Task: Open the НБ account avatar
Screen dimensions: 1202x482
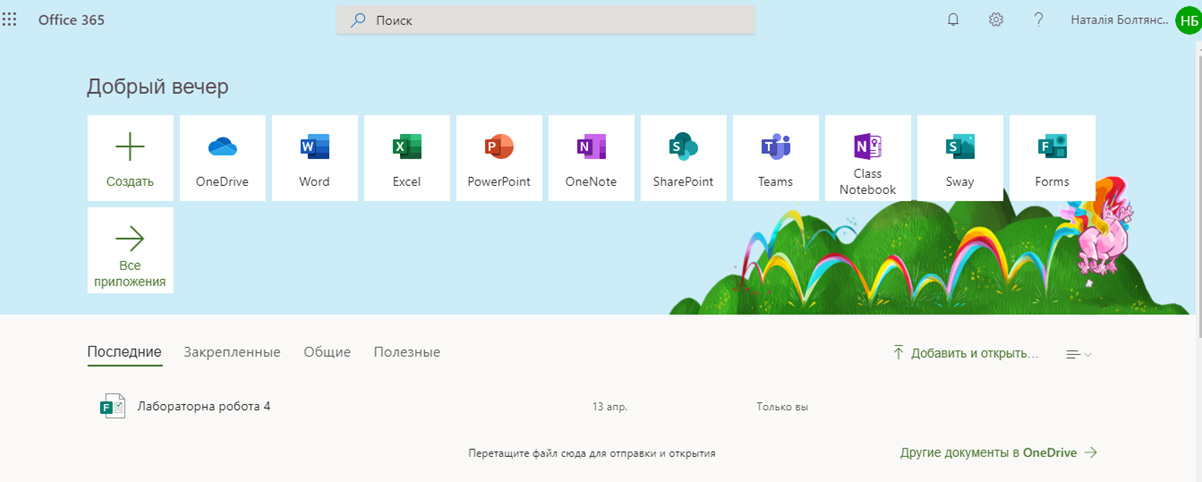Action: [x=1188, y=20]
